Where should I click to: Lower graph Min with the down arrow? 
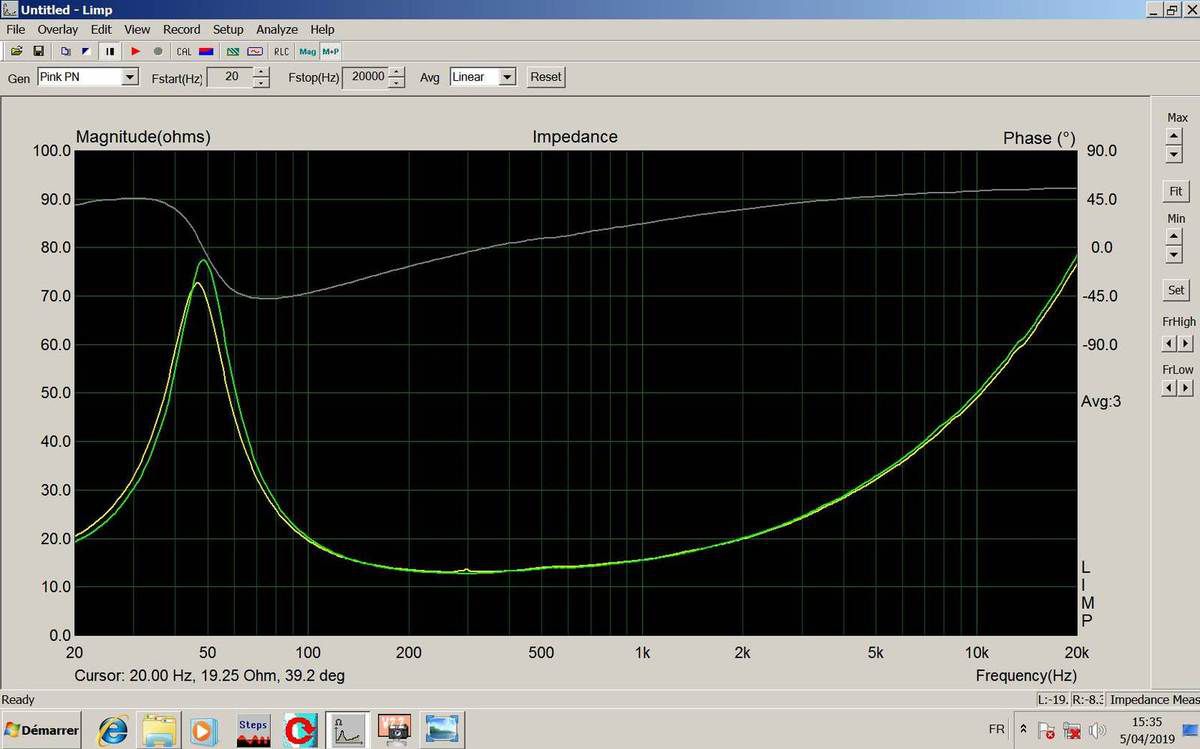click(x=1174, y=254)
